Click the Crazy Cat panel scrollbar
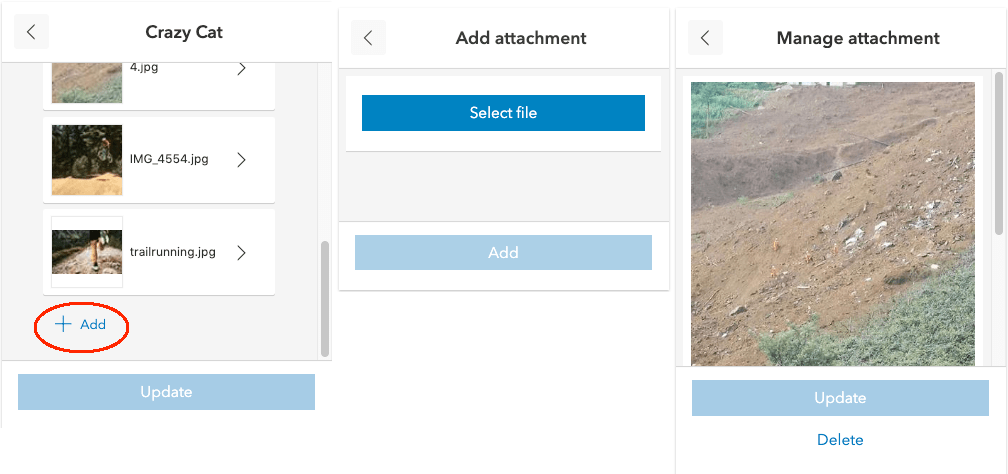Screen dimensions: 1008x474 (x=324, y=298)
